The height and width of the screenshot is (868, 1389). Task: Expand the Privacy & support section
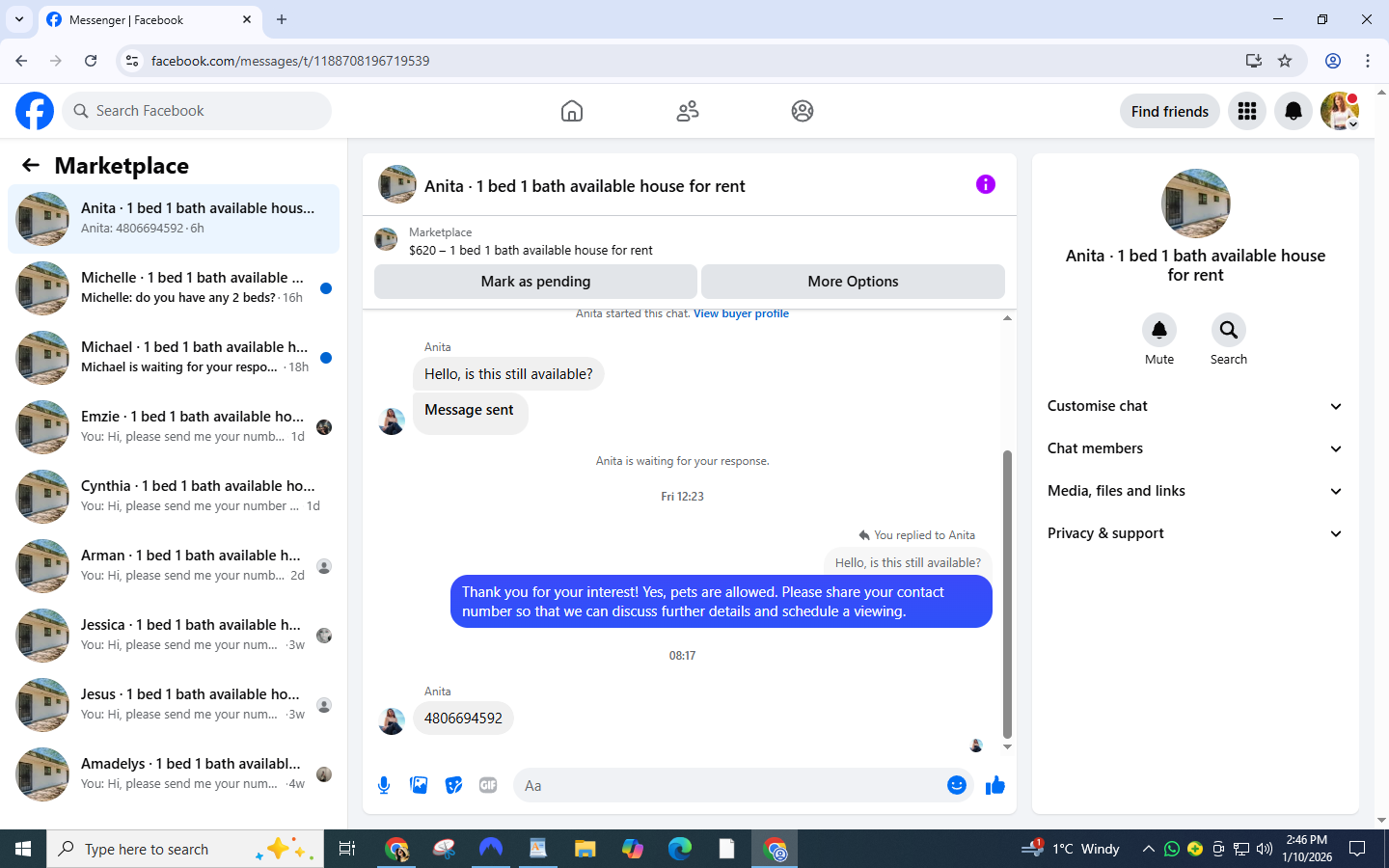[x=1195, y=533]
